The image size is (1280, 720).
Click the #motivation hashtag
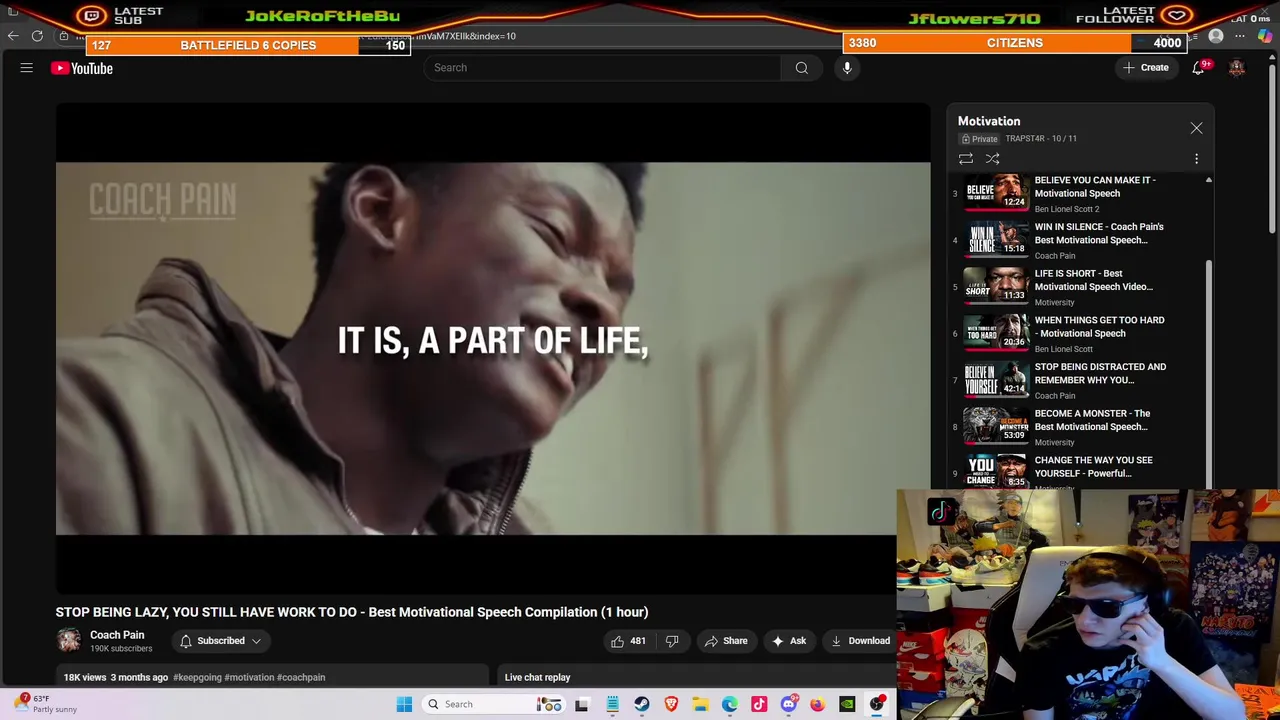[x=249, y=677]
